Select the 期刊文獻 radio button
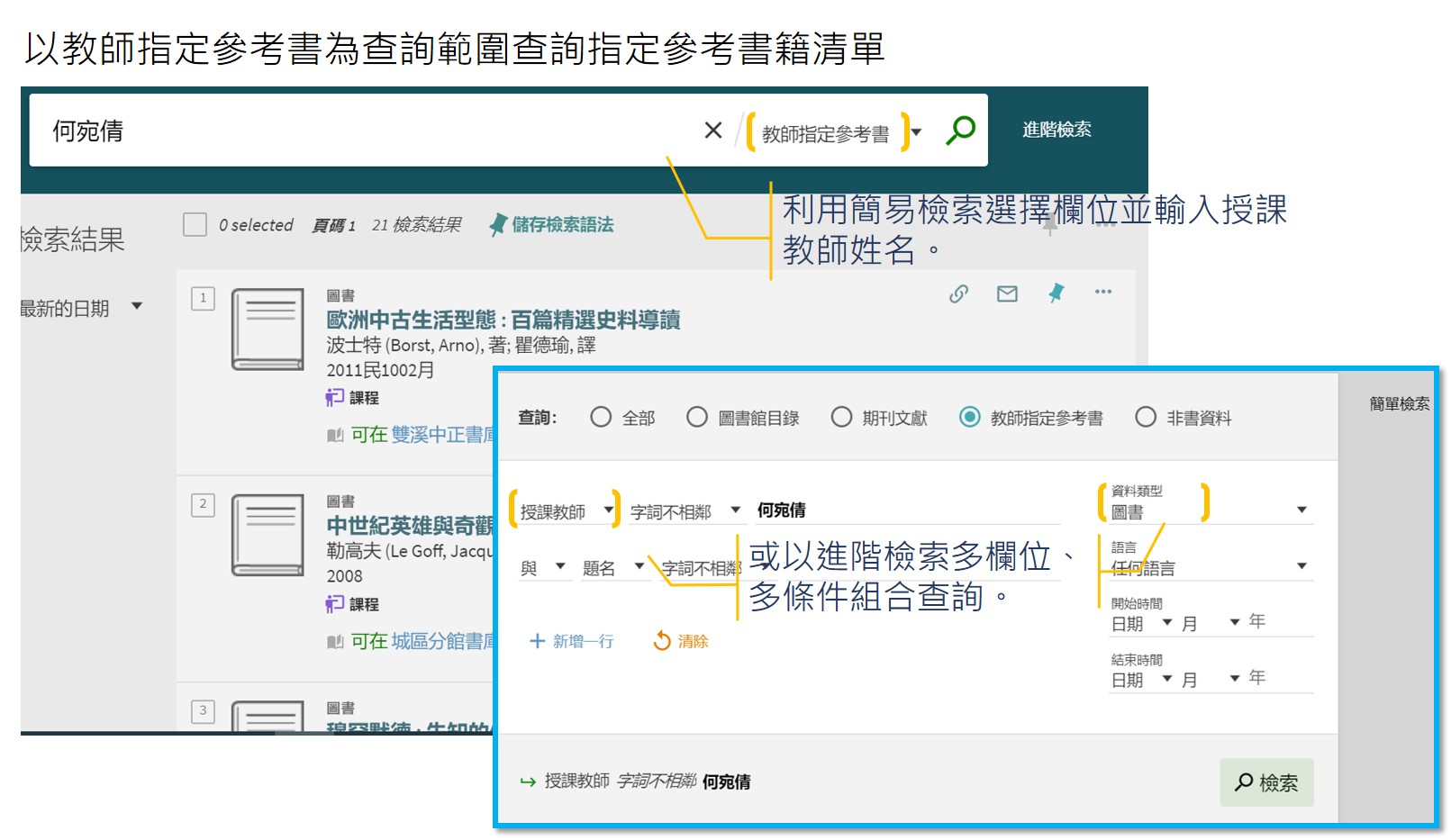The height and width of the screenshot is (840, 1451). click(x=842, y=417)
